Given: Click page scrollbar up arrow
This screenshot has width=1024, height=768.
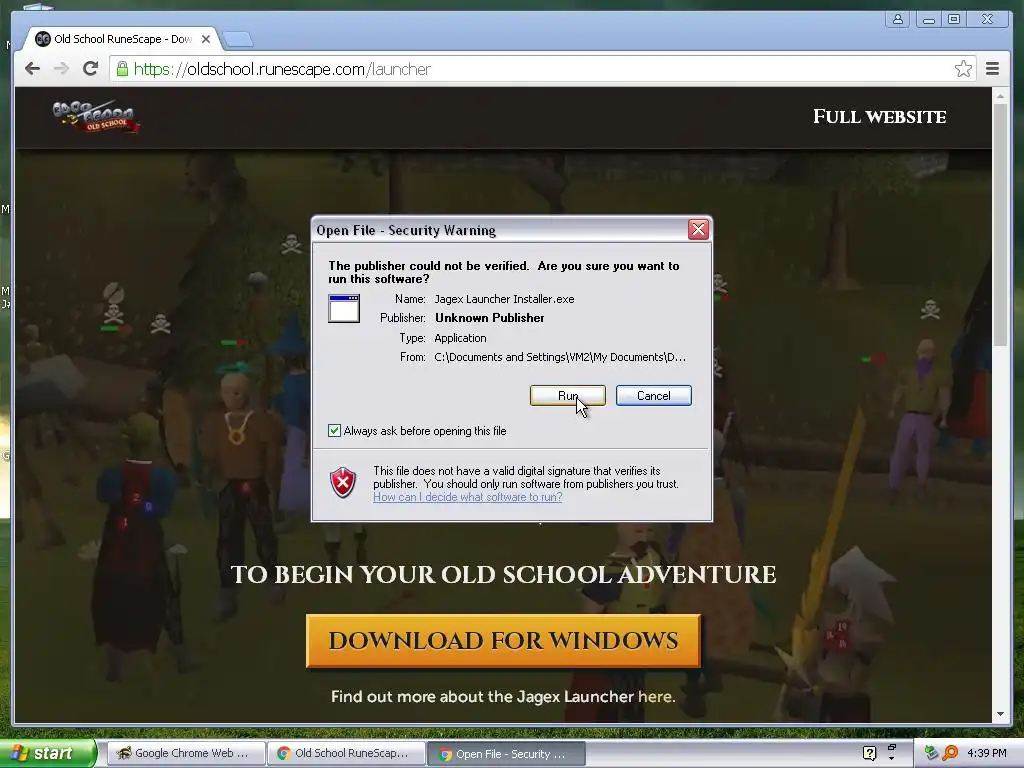Looking at the screenshot, I should click(1000, 96).
